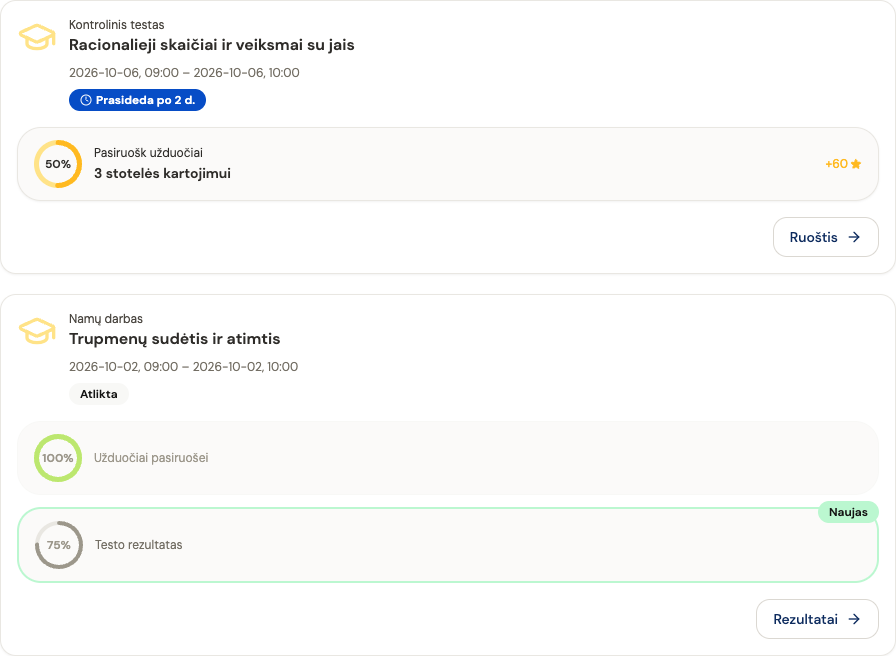This screenshot has height=656, width=896.
Task: Open the Trupmenų sudėtis ir atimtis title
Action: (x=174, y=339)
